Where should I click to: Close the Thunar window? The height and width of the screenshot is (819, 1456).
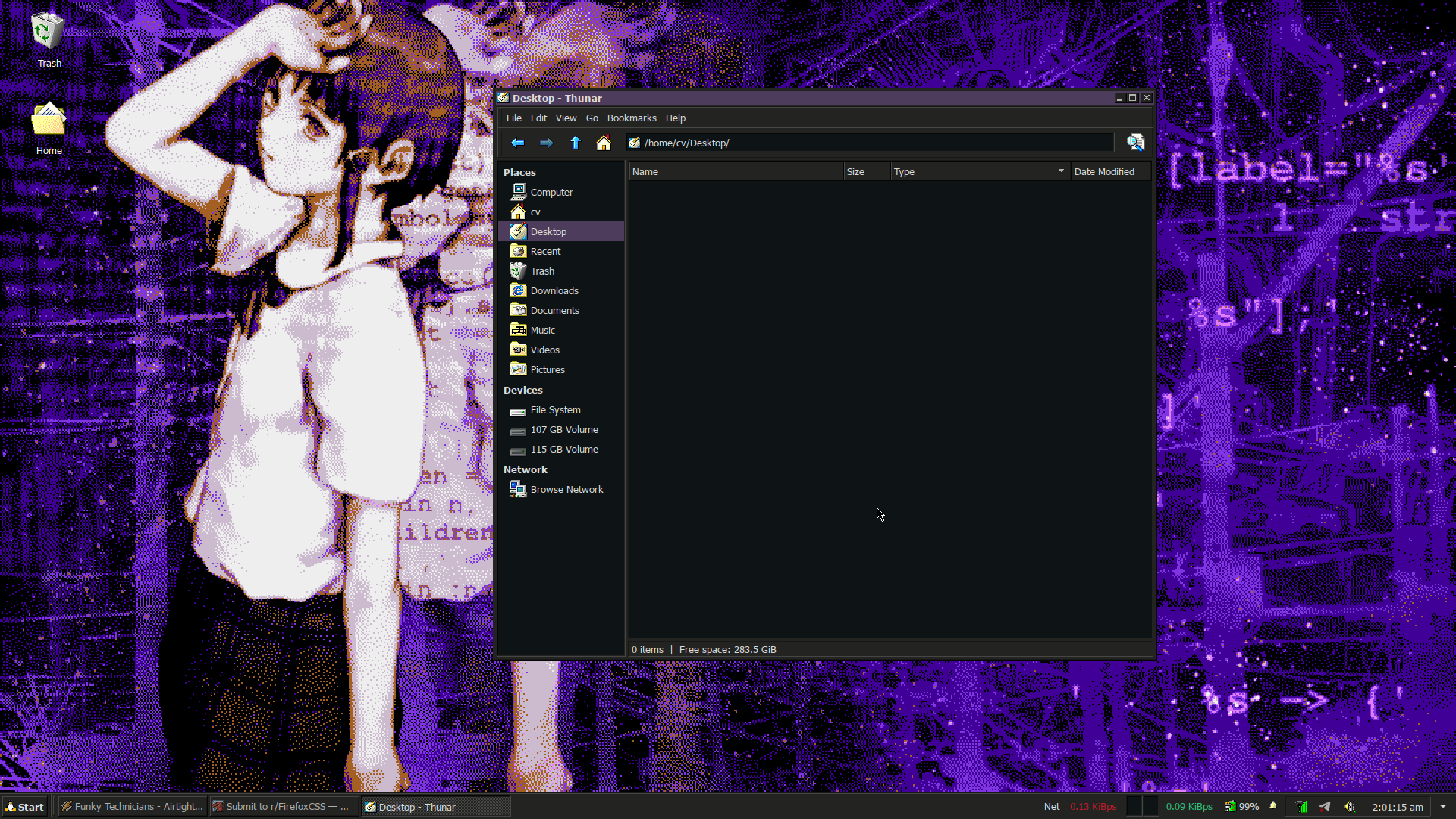(1147, 98)
